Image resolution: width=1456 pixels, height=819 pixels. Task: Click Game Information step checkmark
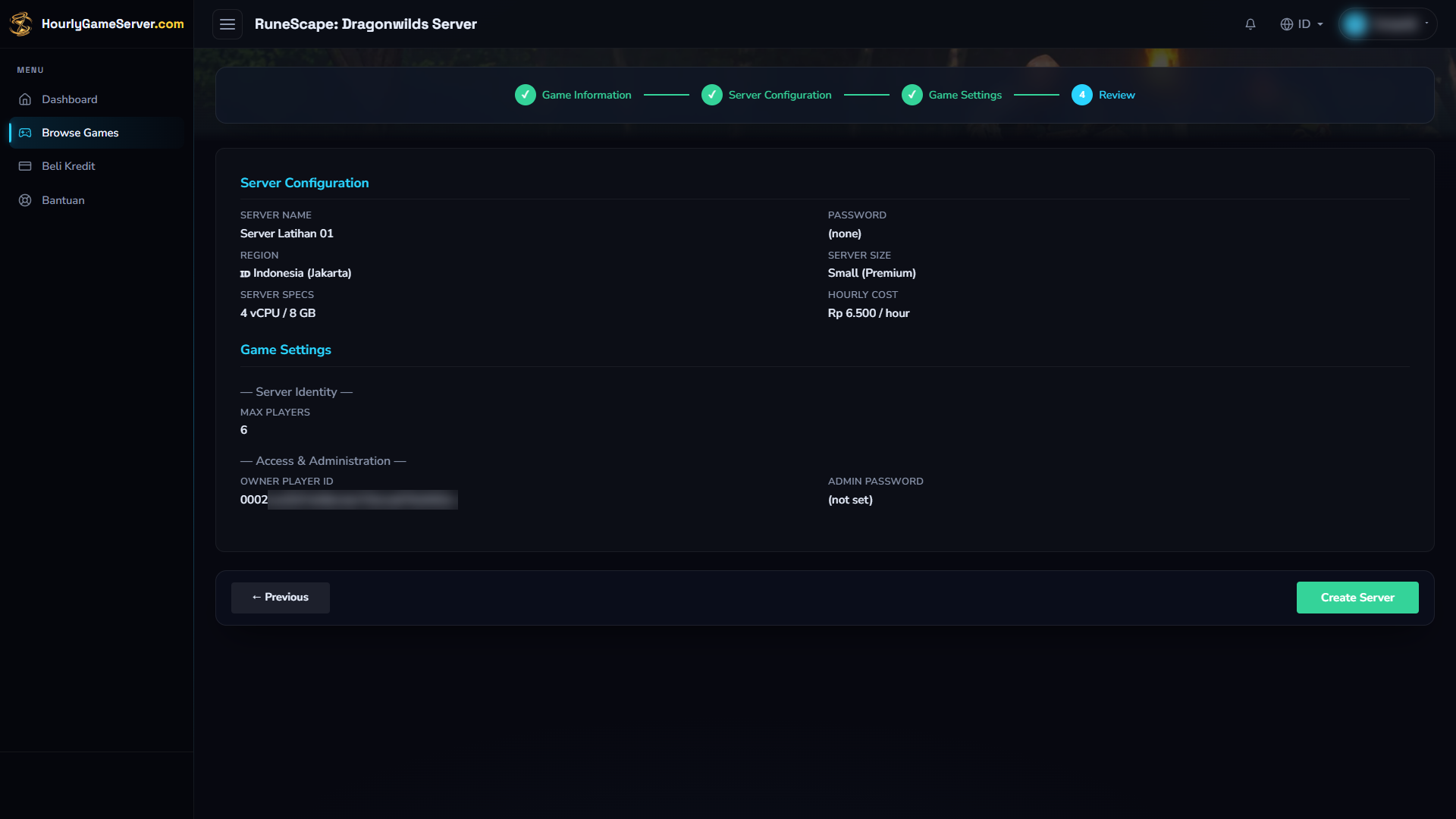click(526, 95)
